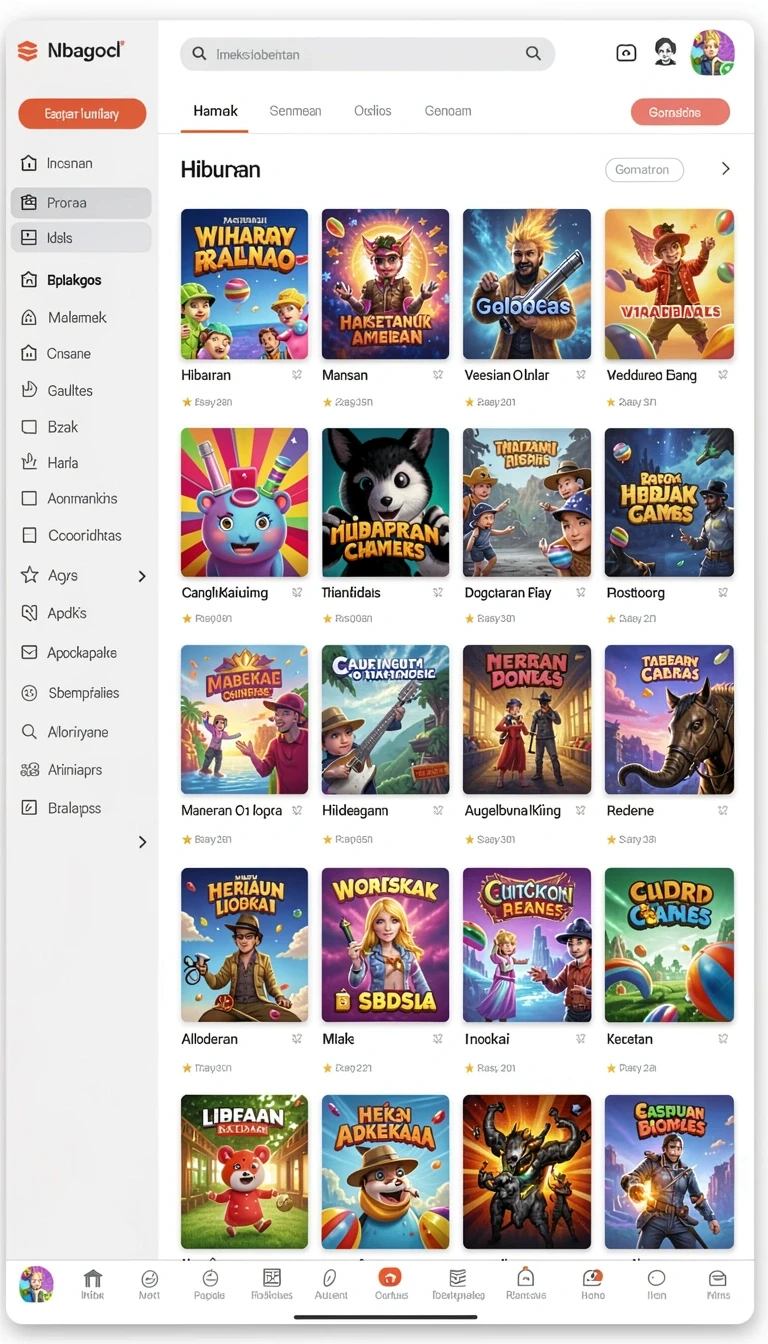Click the Nbagocl logo icon
This screenshot has width=768, height=1344.
click(28, 51)
